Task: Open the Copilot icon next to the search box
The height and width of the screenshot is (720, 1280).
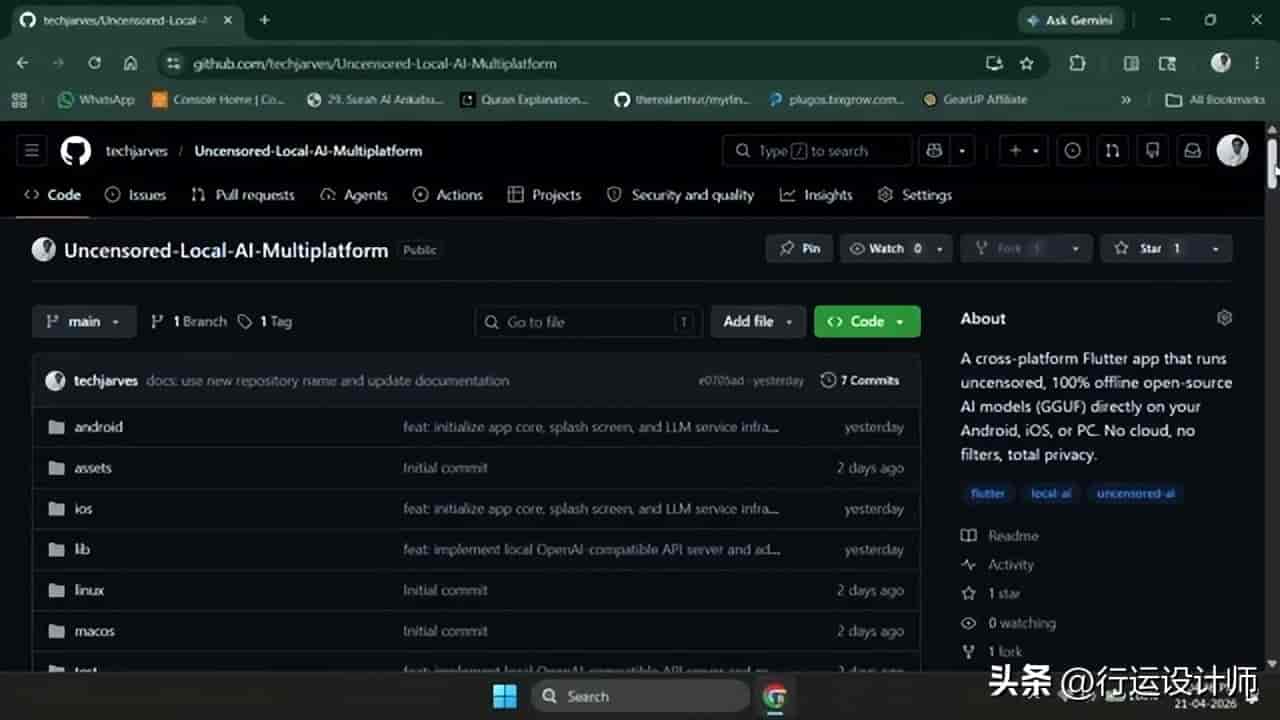Action: click(935, 151)
